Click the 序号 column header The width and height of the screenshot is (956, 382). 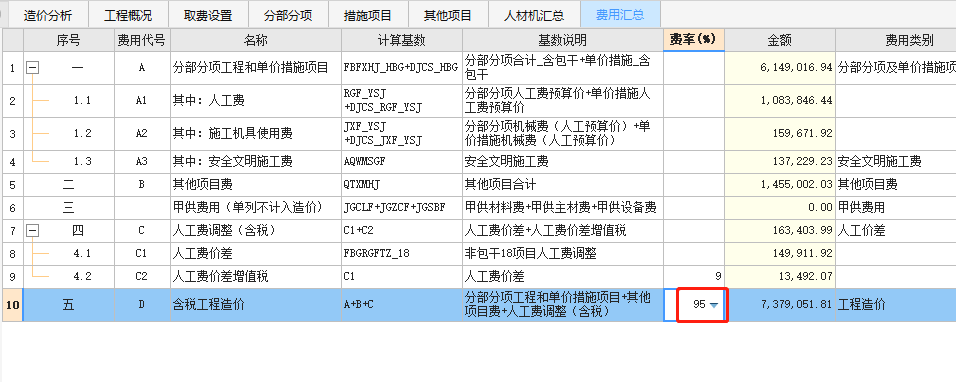click(x=68, y=41)
